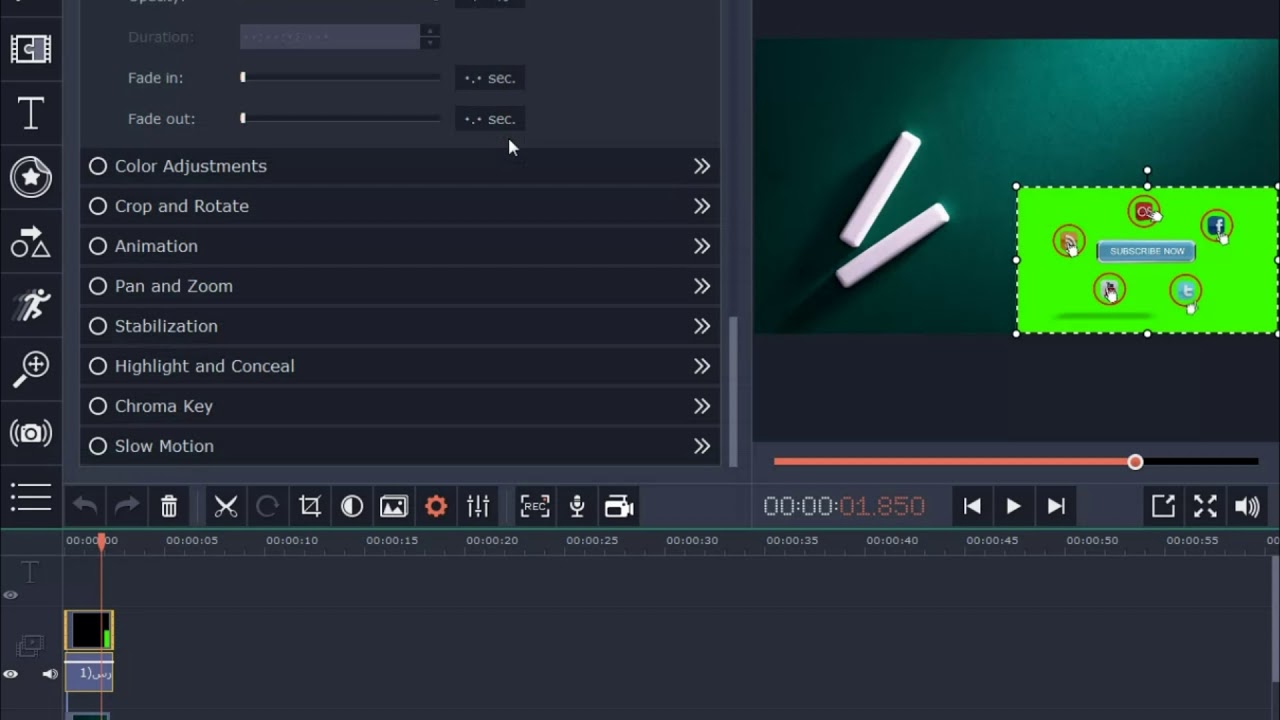Split clip with the scissors icon
The width and height of the screenshot is (1280, 720).
click(x=226, y=507)
